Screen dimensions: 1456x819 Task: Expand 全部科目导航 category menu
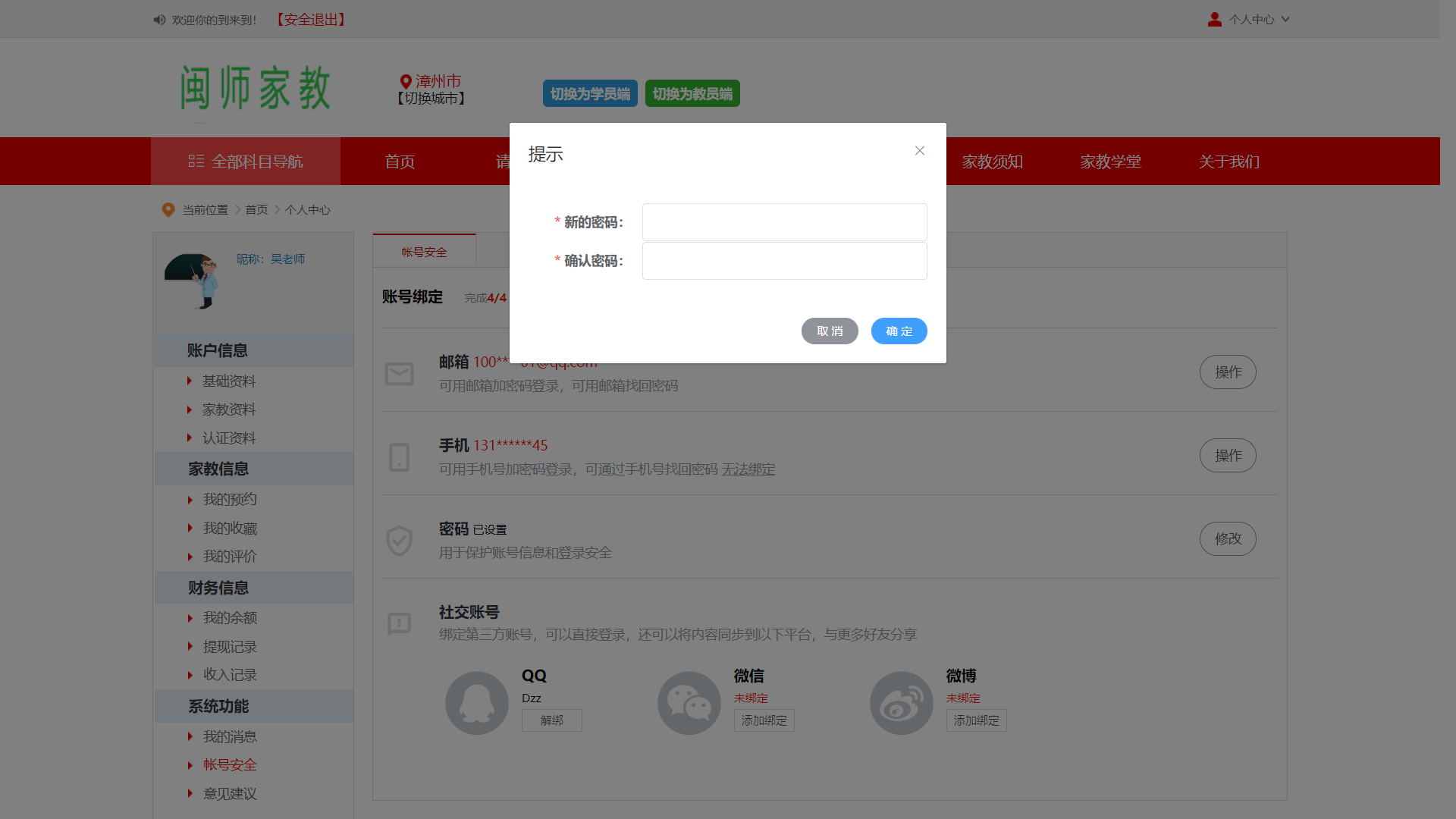coord(246,162)
